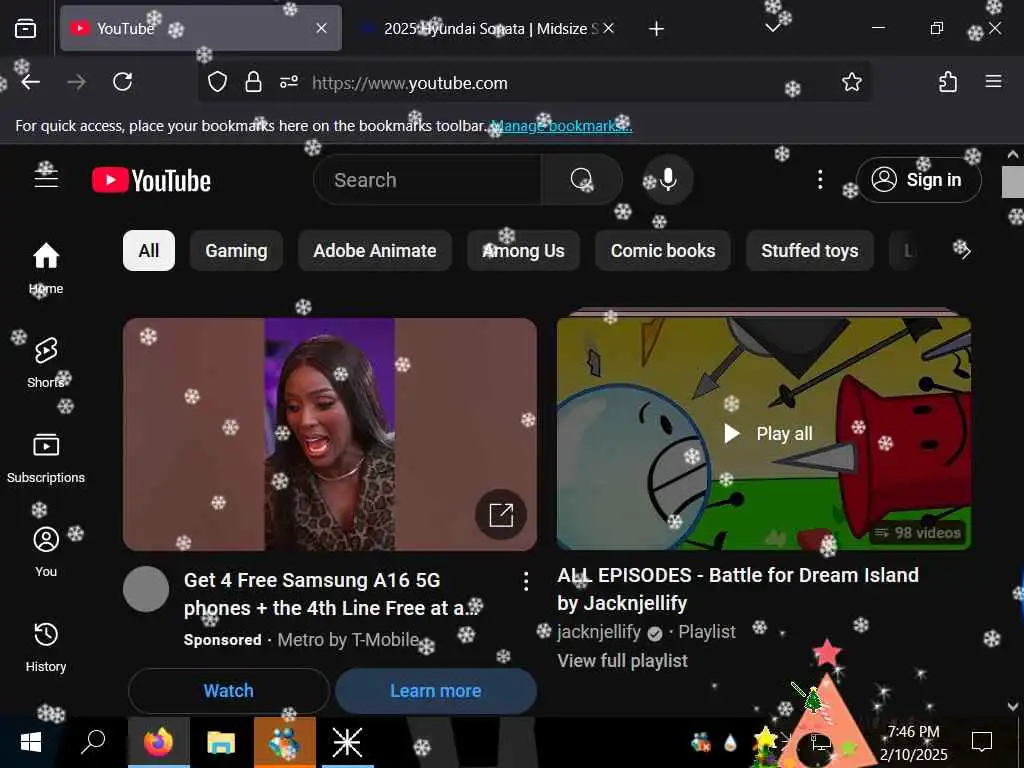This screenshot has width=1024, height=768.
Task: Bookmark this page with the star
Action: [852, 82]
